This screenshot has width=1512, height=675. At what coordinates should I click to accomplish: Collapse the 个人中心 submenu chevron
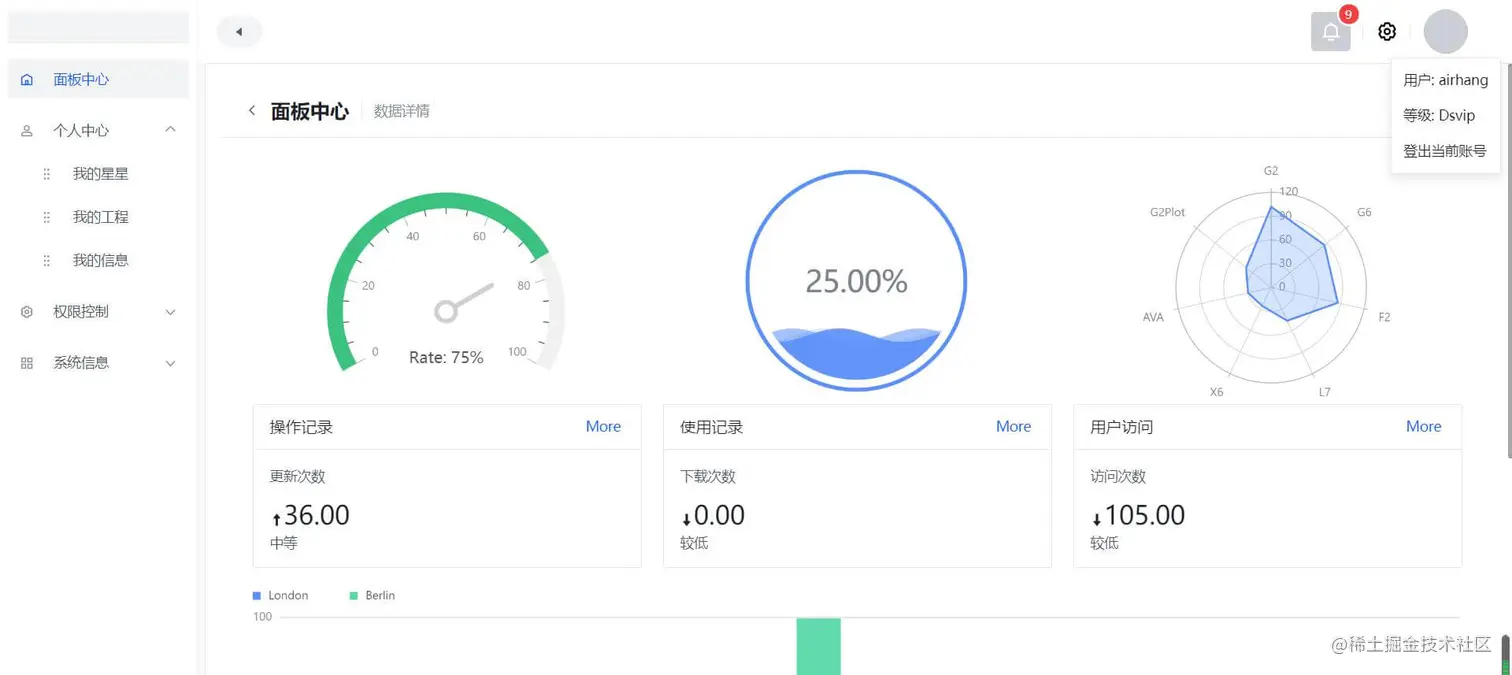tap(171, 130)
